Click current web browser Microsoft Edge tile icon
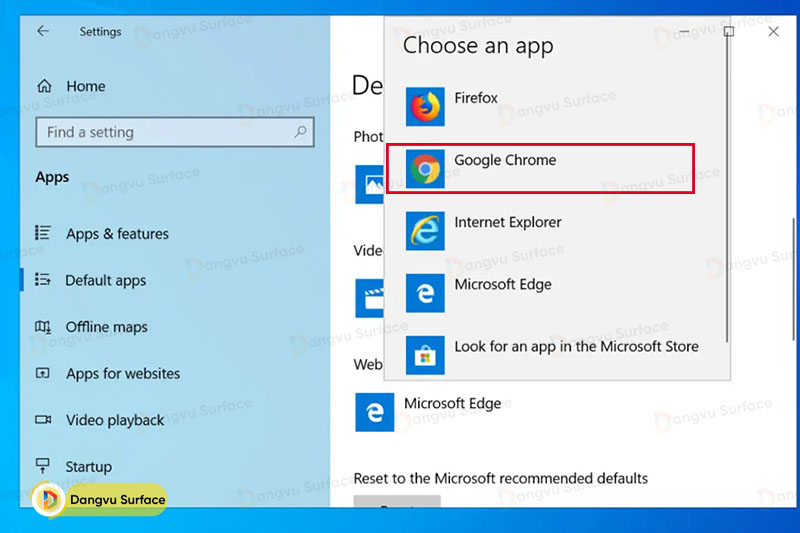Viewport: 800px width, 533px height. point(374,412)
